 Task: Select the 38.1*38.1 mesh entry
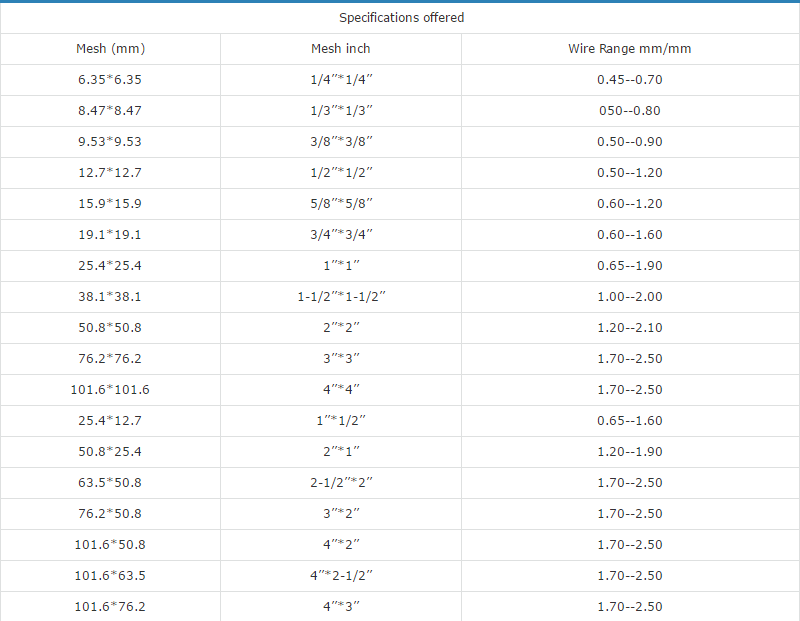click(x=110, y=296)
